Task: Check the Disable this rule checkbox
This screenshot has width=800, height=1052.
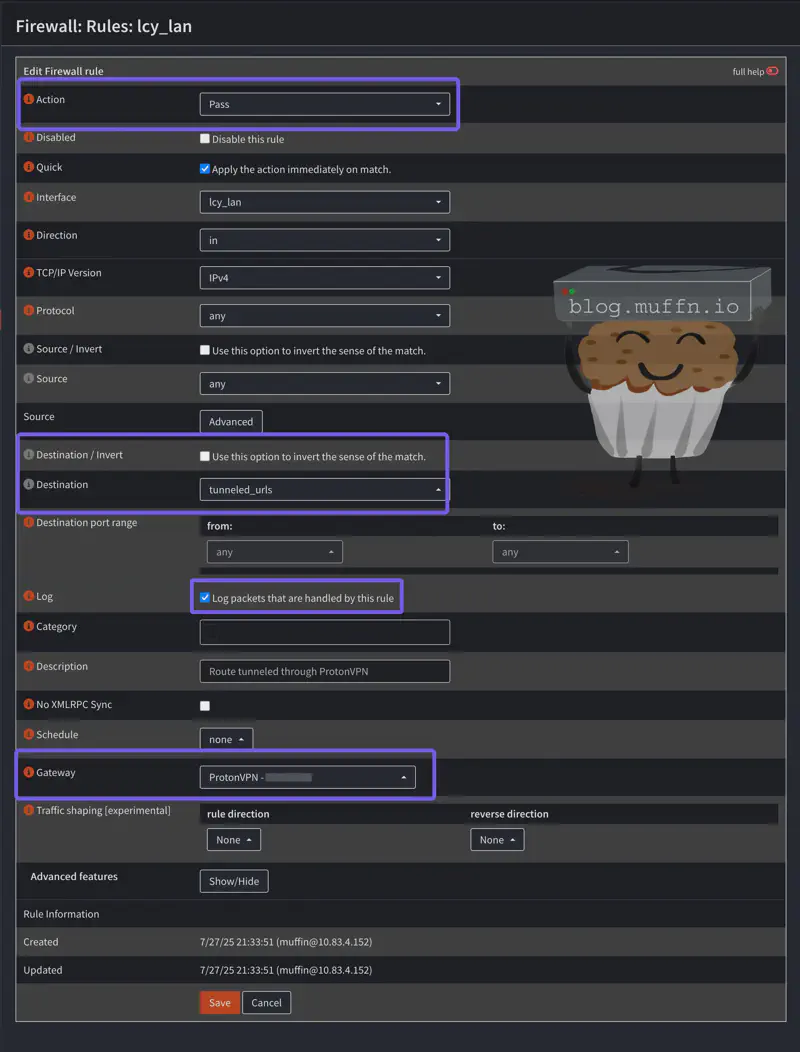Action: point(205,139)
